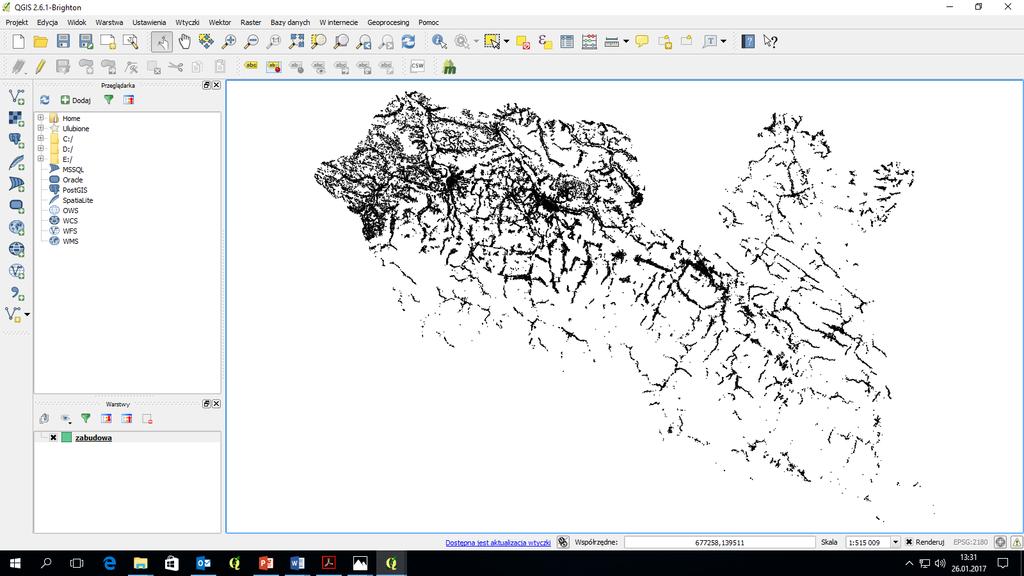Toggle the coordinates extents view button
Viewport: 1024px width, 576px height.
pyautogui.click(x=563, y=542)
